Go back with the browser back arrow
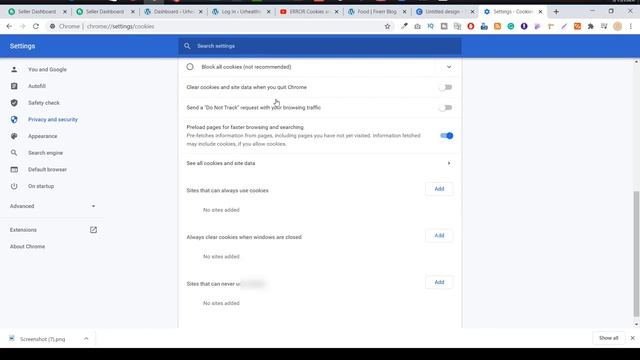The width and height of the screenshot is (640, 360). (x=9, y=26)
